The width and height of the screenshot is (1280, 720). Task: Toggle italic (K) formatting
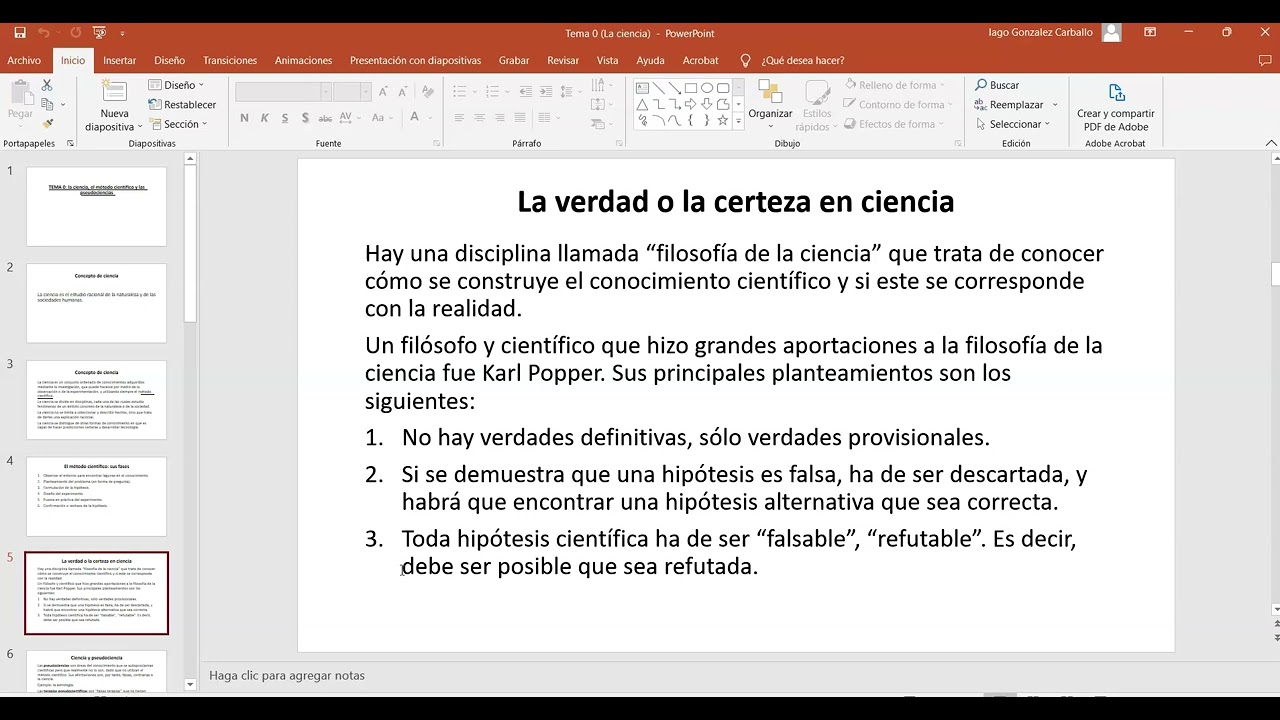point(265,118)
